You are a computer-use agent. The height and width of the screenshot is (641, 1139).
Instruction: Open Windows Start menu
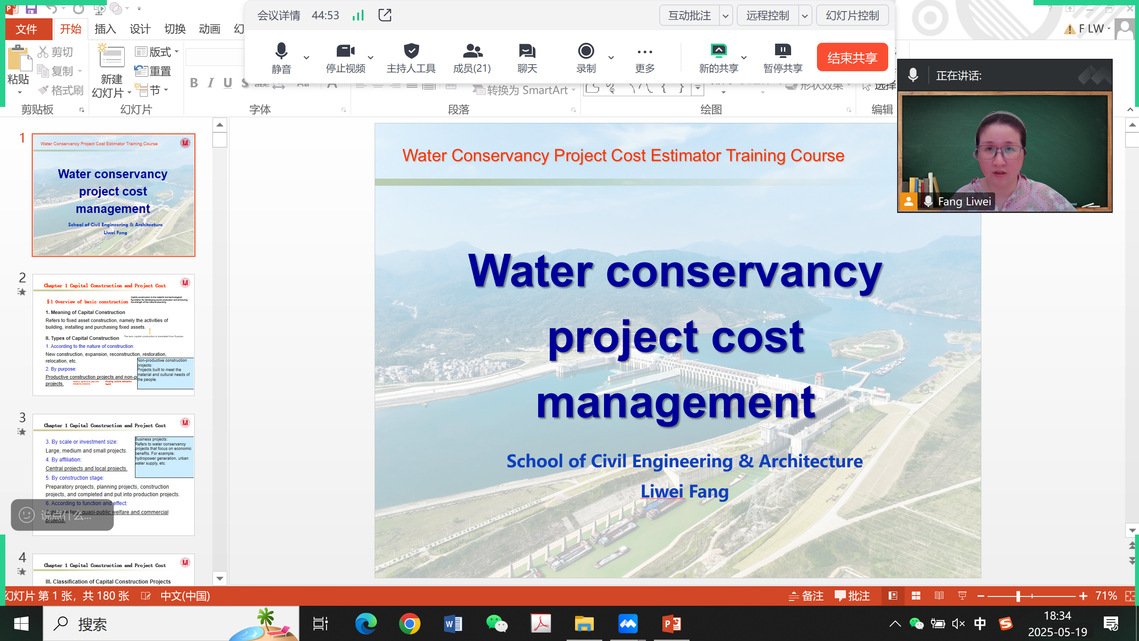point(21,624)
